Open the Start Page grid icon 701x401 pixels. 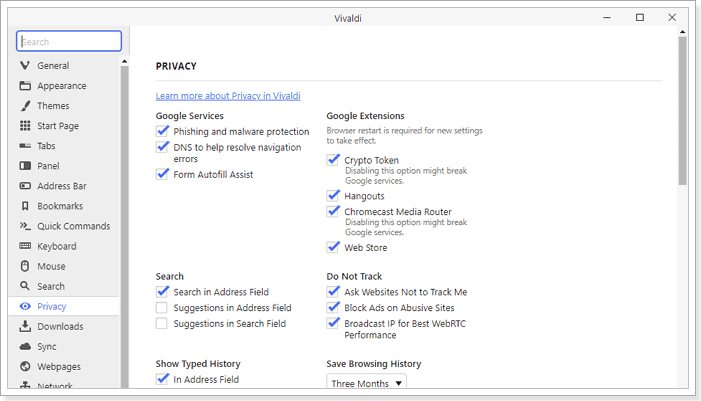pos(25,126)
